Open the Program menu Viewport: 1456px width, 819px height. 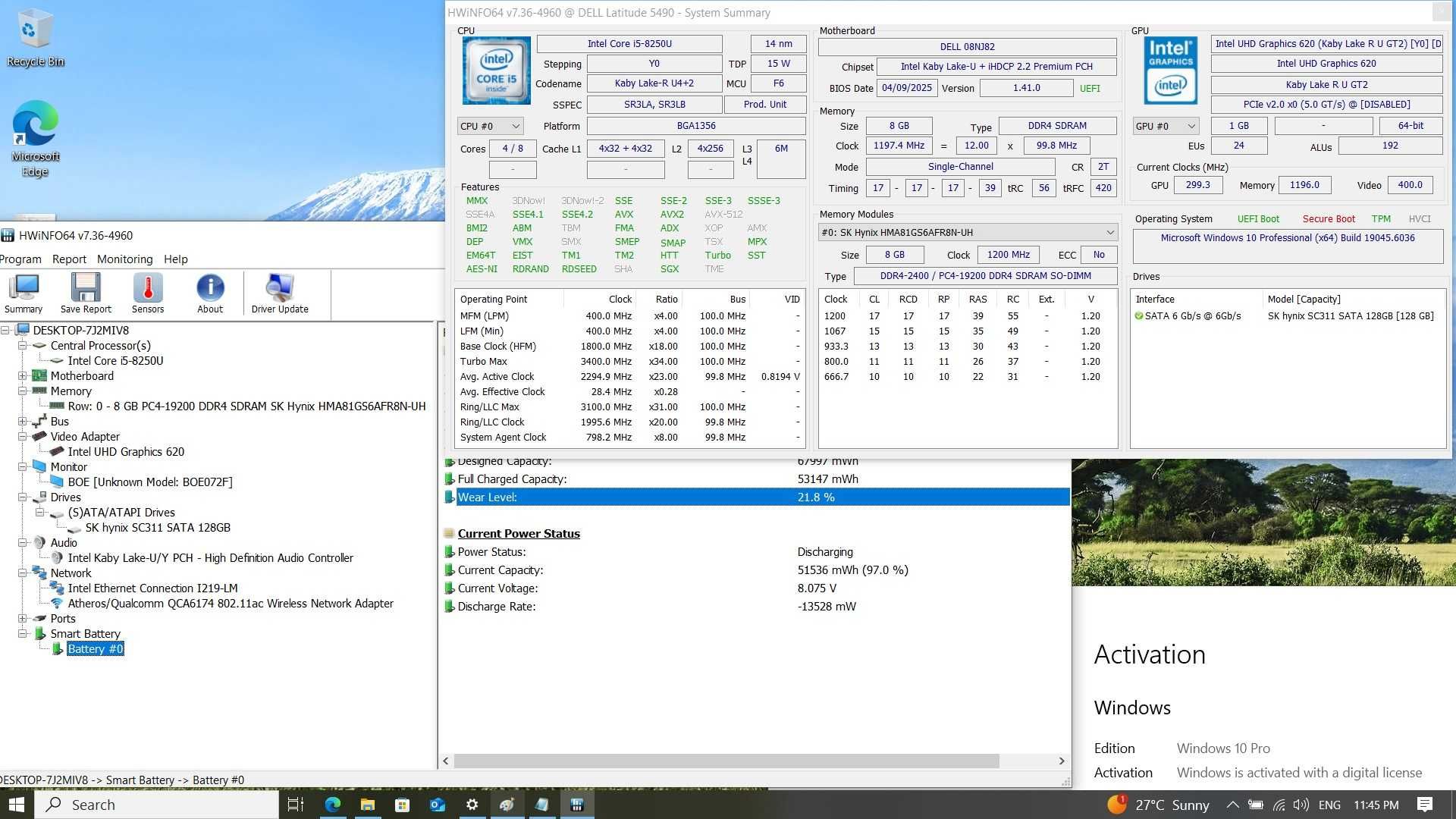pos(20,259)
